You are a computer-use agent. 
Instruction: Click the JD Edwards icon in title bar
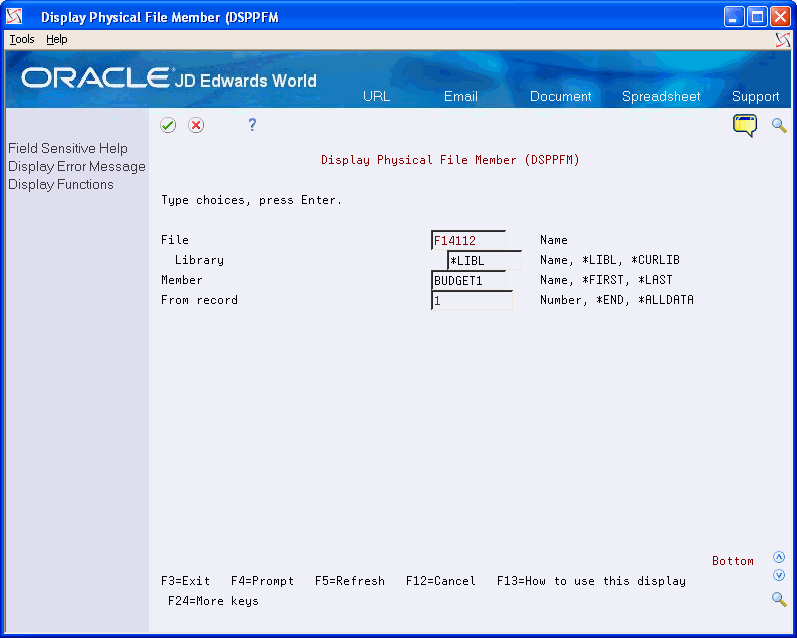[x=14, y=17]
